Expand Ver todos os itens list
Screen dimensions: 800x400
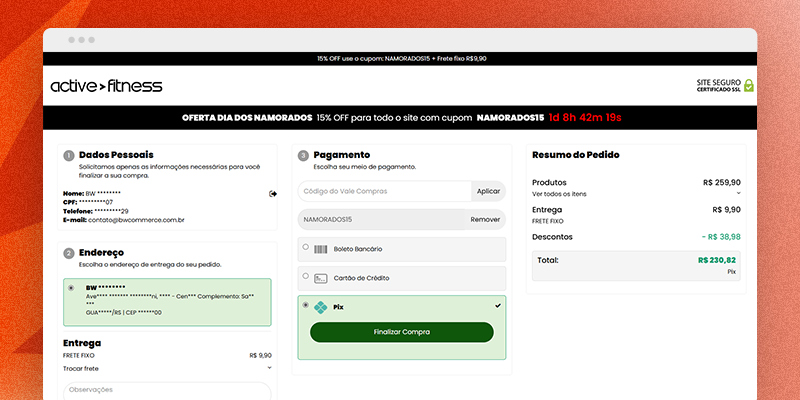(x=738, y=193)
